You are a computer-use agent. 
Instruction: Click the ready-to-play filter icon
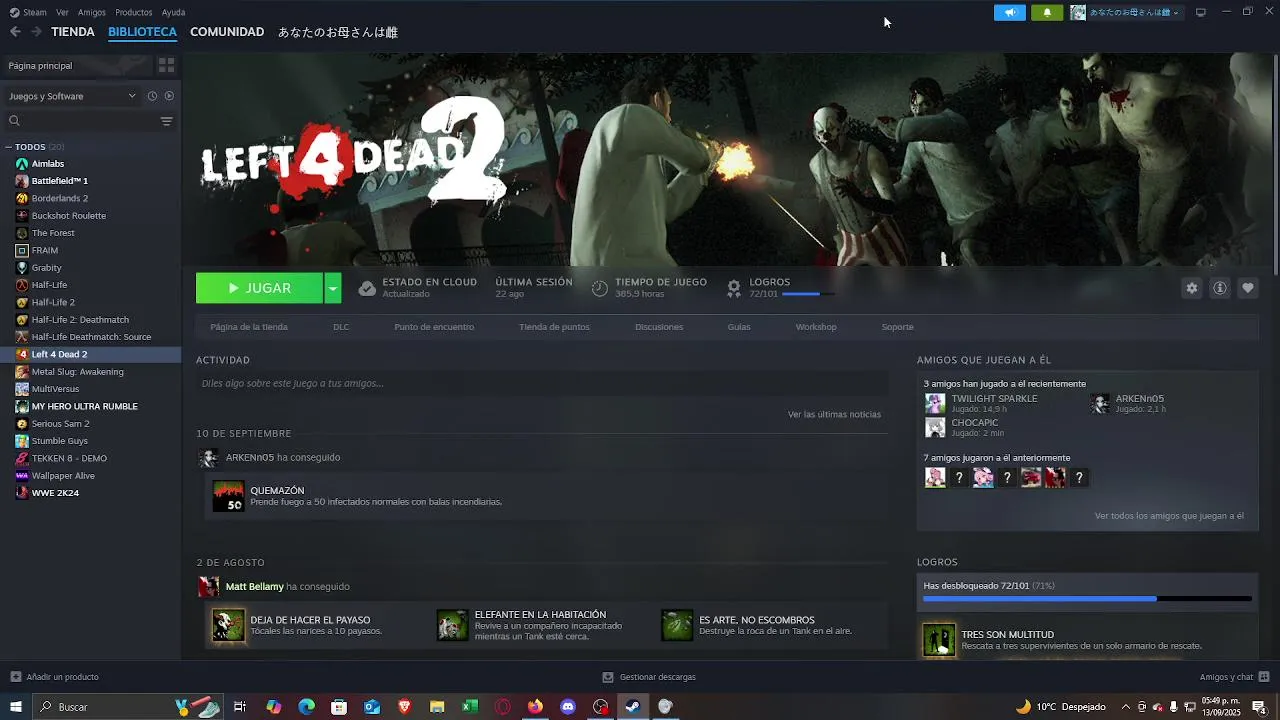[169, 96]
